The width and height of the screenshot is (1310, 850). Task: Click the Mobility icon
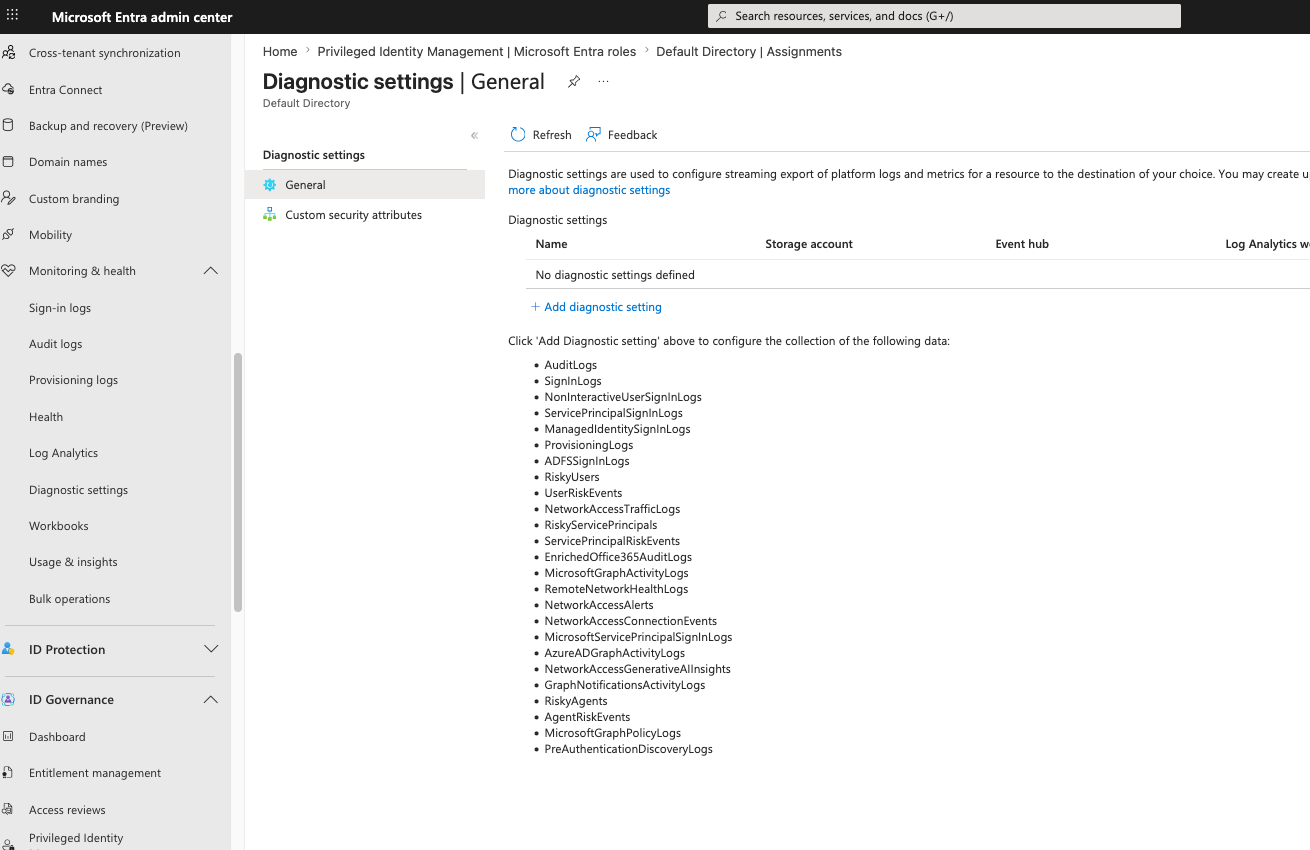(8, 235)
